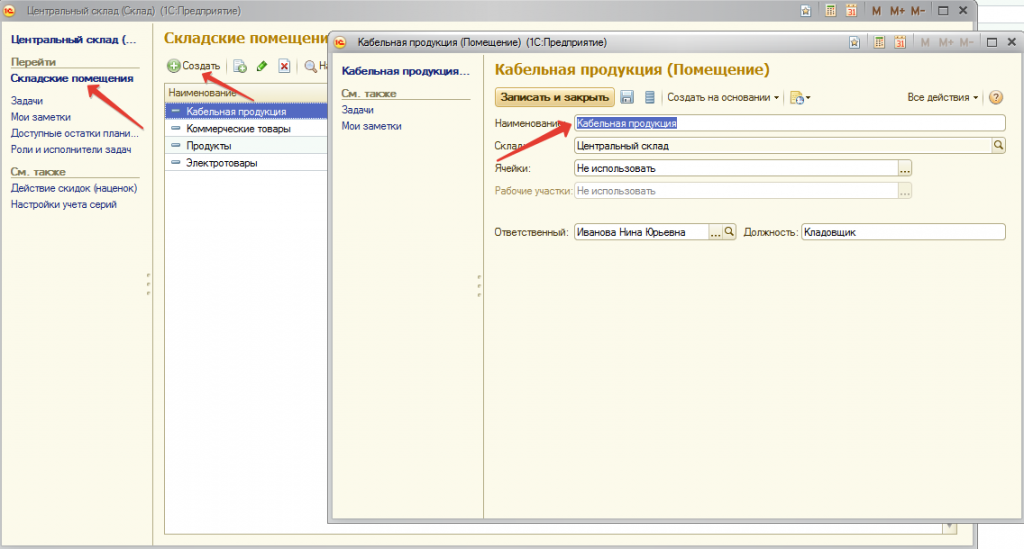Expand the Создать на основании dropdown
Screen dimensions: 1024x549
tap(724, 97)
